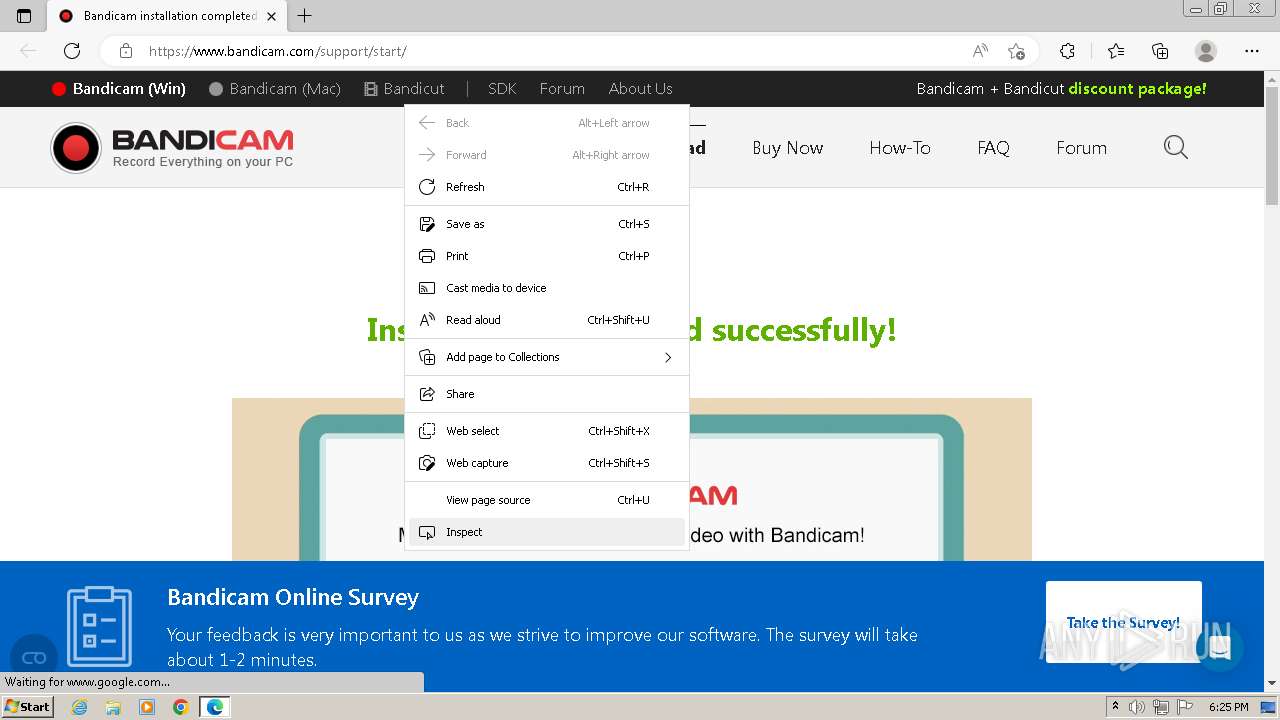The height and width of the screenshot is (720, 1280).
Task: Open Edge Settings and more menu
Action: point(1252,51)
